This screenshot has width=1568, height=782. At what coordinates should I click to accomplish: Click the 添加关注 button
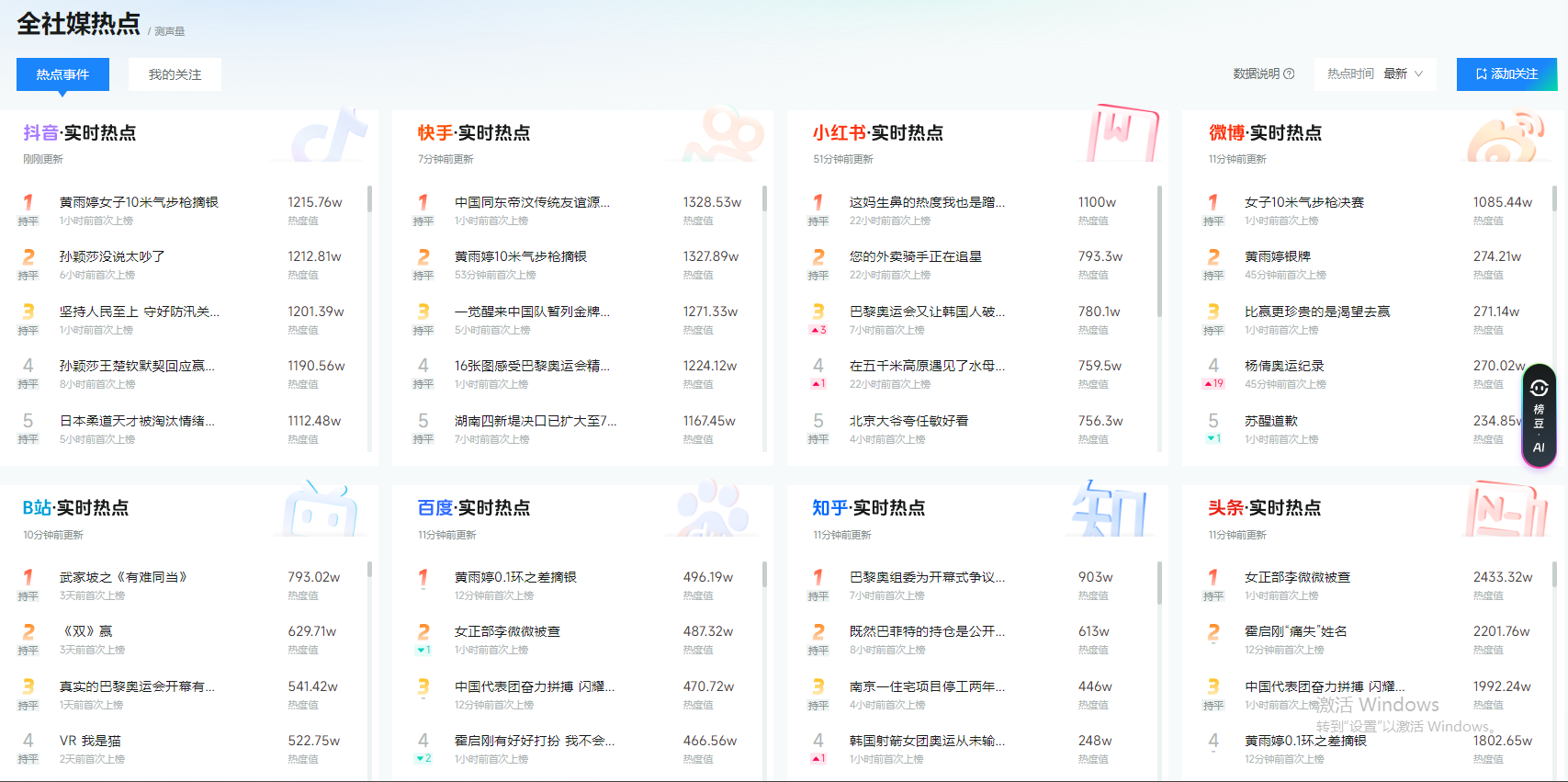click(1506, 74)
